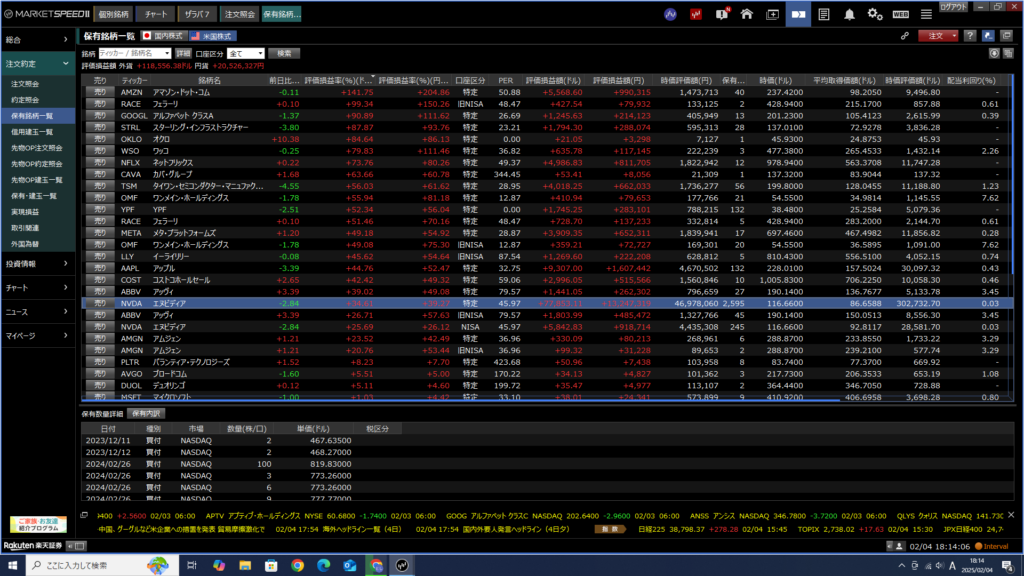
Task: Expand the 総合 sidebar section
Action: 37,40
